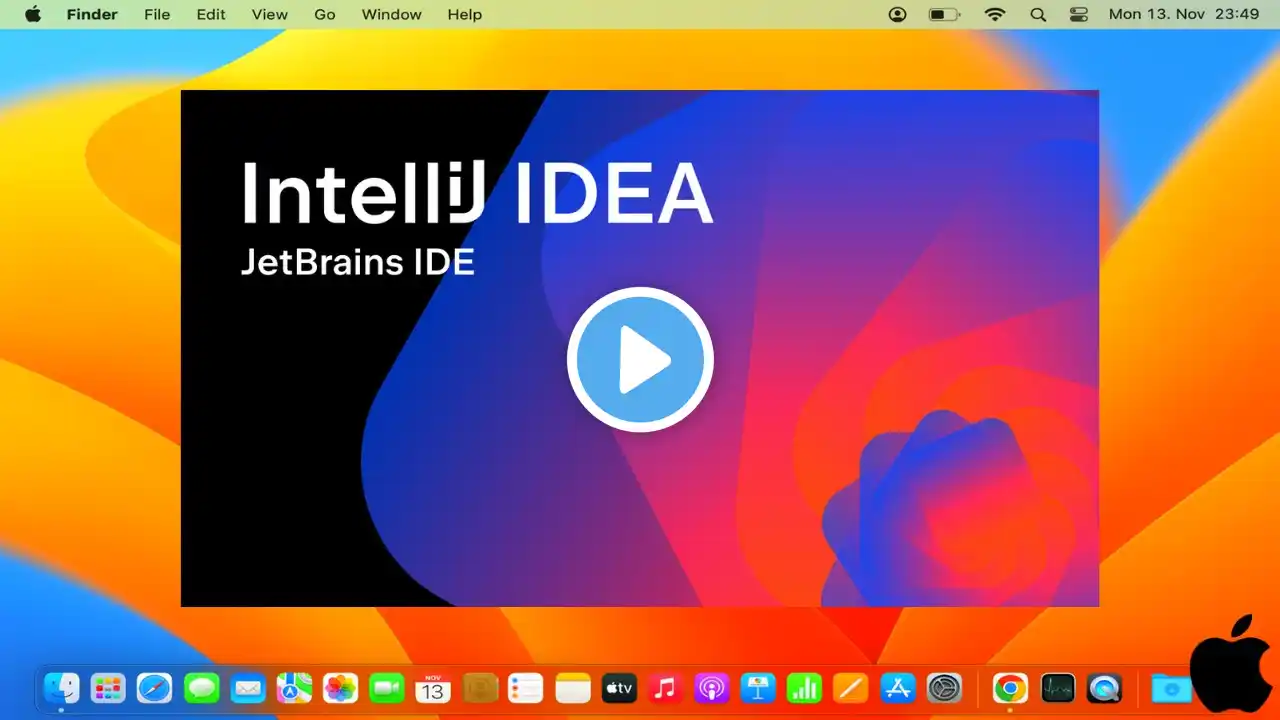Open Google Chrome from the dock
This screenshot has height=720, width=1280.
(x=1010, y=688)
